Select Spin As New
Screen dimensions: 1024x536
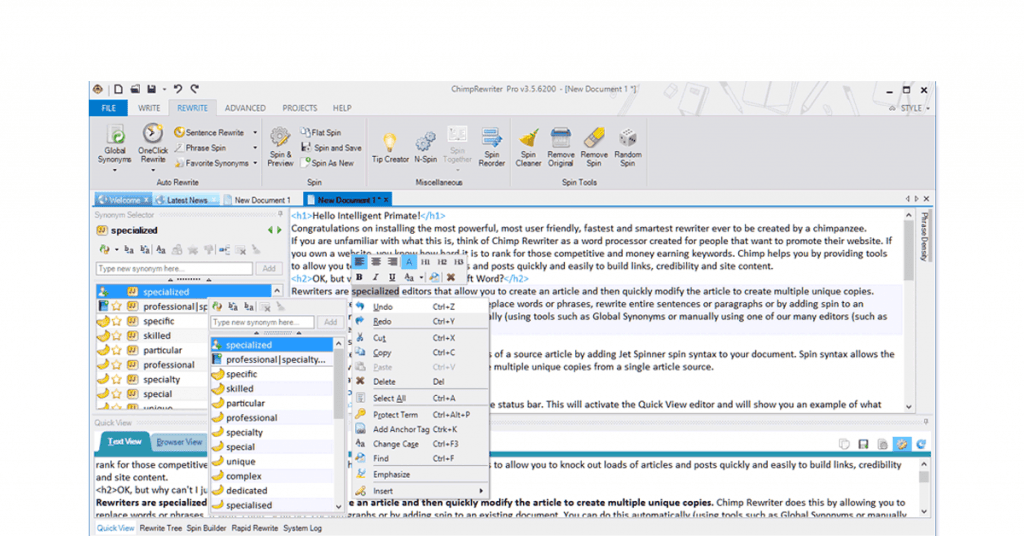(x=327, y=163)
